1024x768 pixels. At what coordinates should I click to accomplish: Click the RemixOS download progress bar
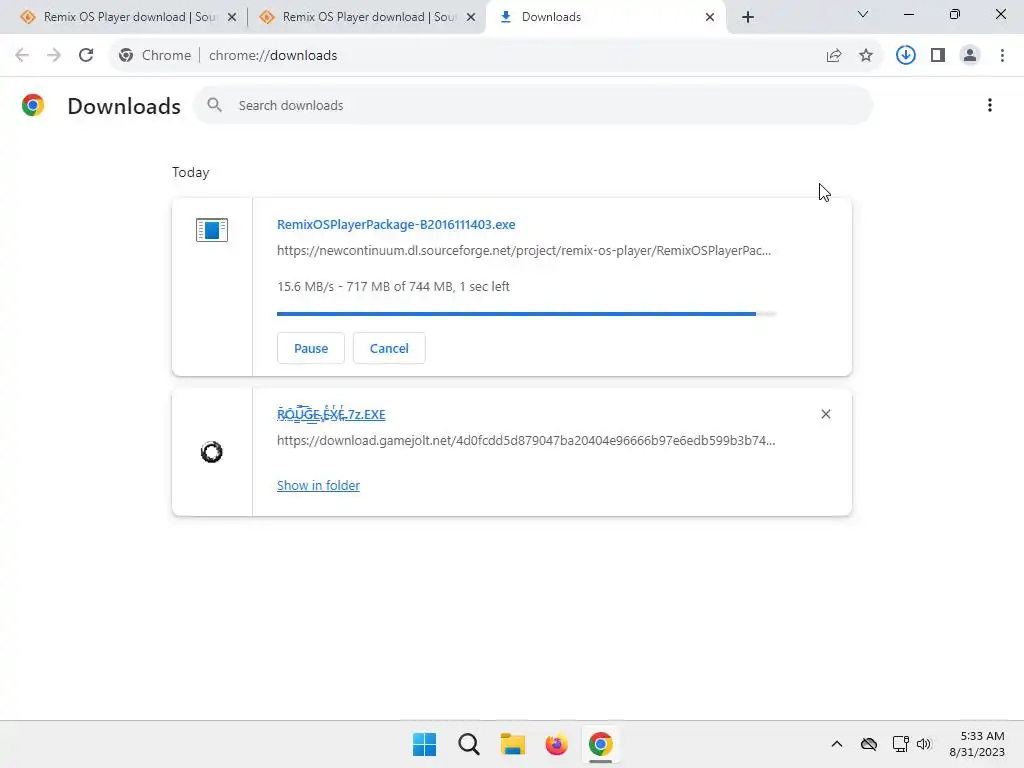(526, 314)
